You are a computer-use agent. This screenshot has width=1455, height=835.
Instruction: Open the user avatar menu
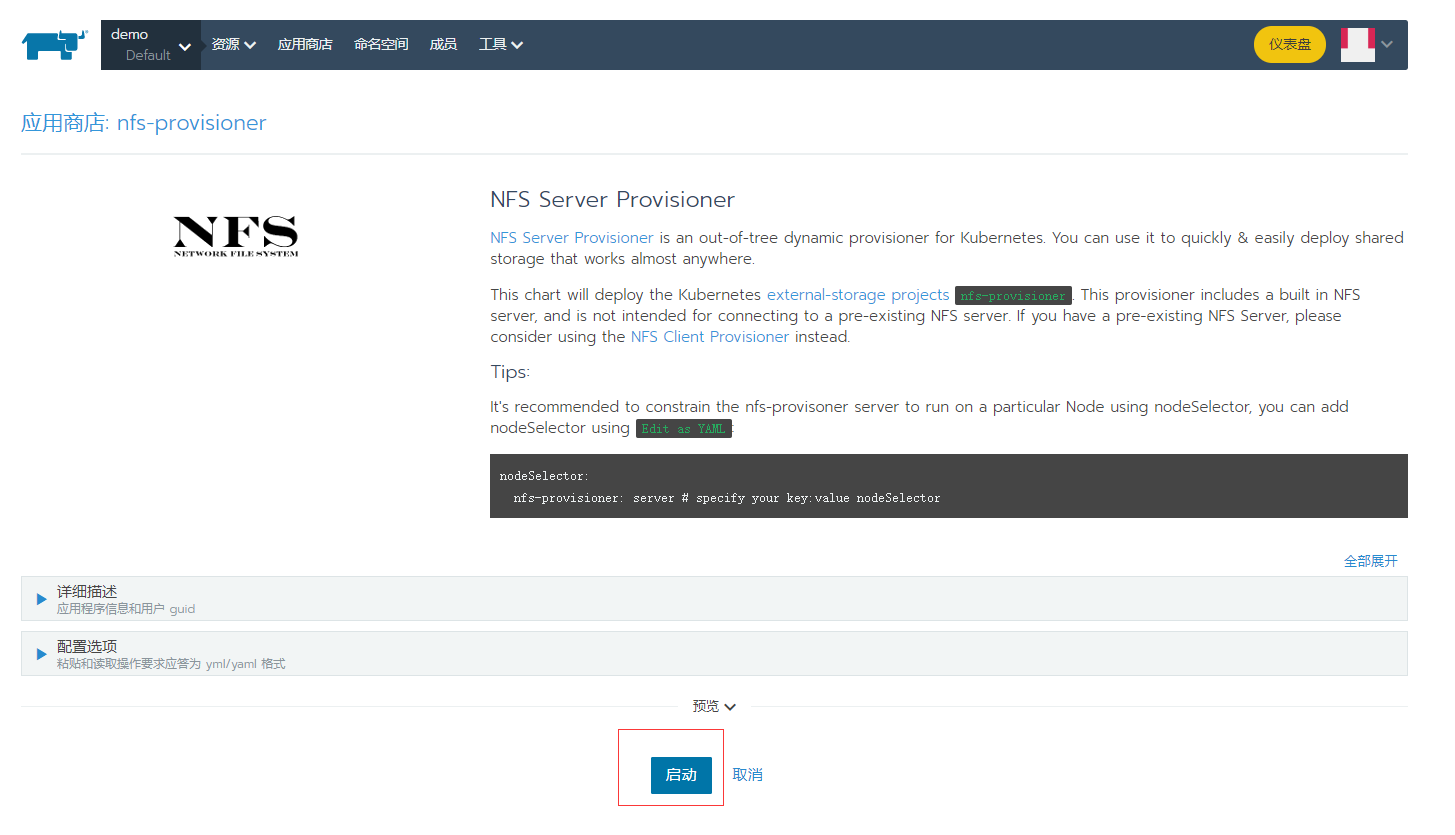[x=1358, y=44]
